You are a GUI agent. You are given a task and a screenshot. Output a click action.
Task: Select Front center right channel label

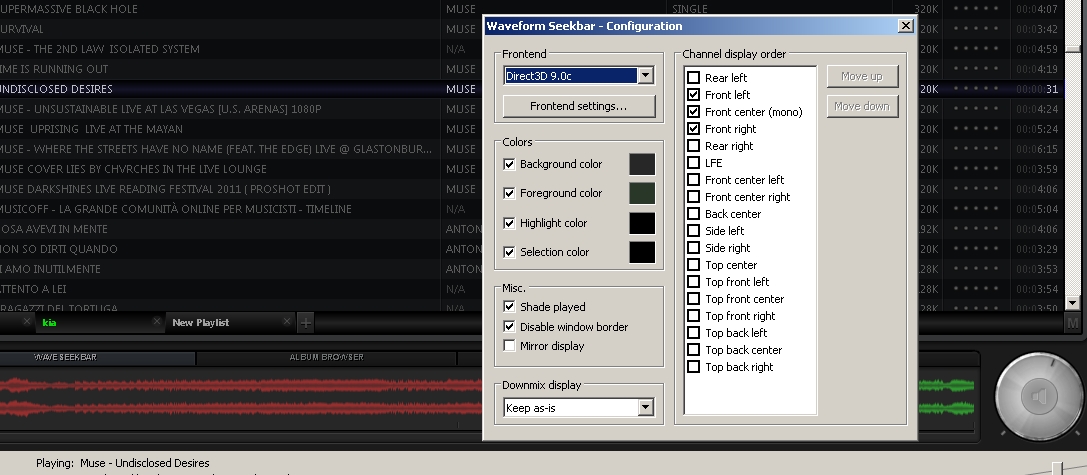(747, 197)
